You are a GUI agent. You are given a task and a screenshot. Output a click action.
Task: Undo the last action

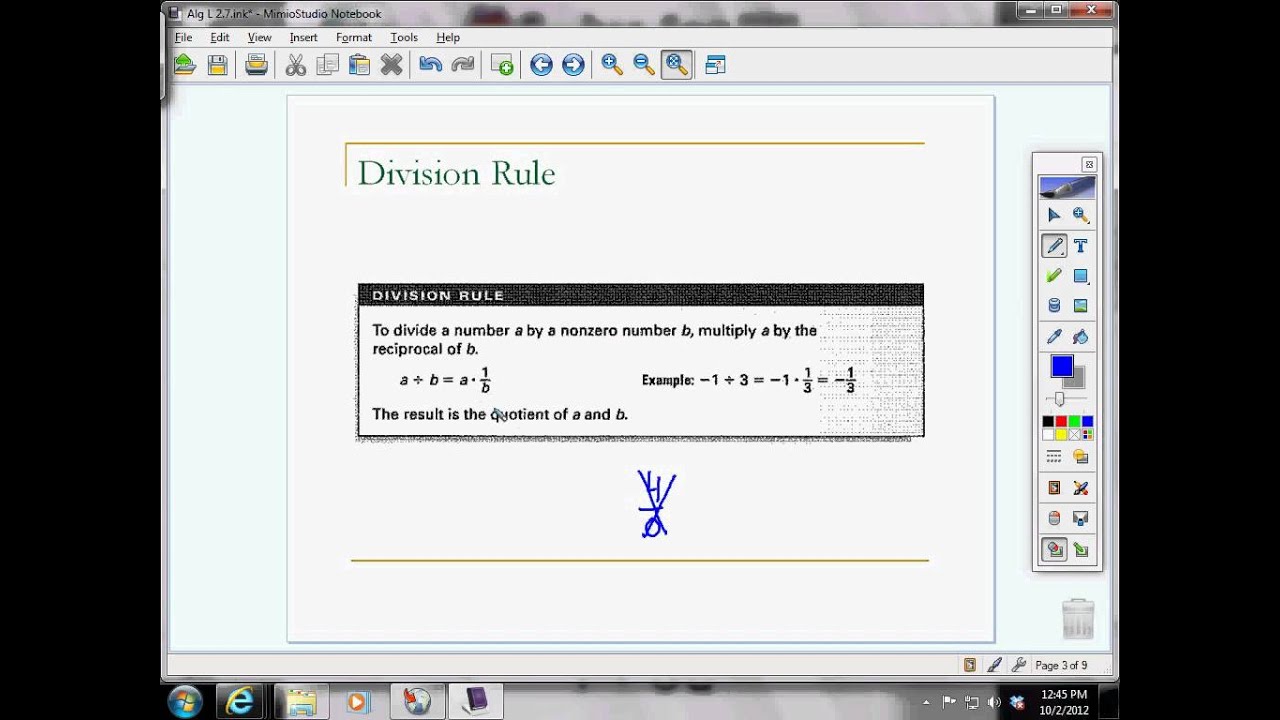[x=431, y=65]
